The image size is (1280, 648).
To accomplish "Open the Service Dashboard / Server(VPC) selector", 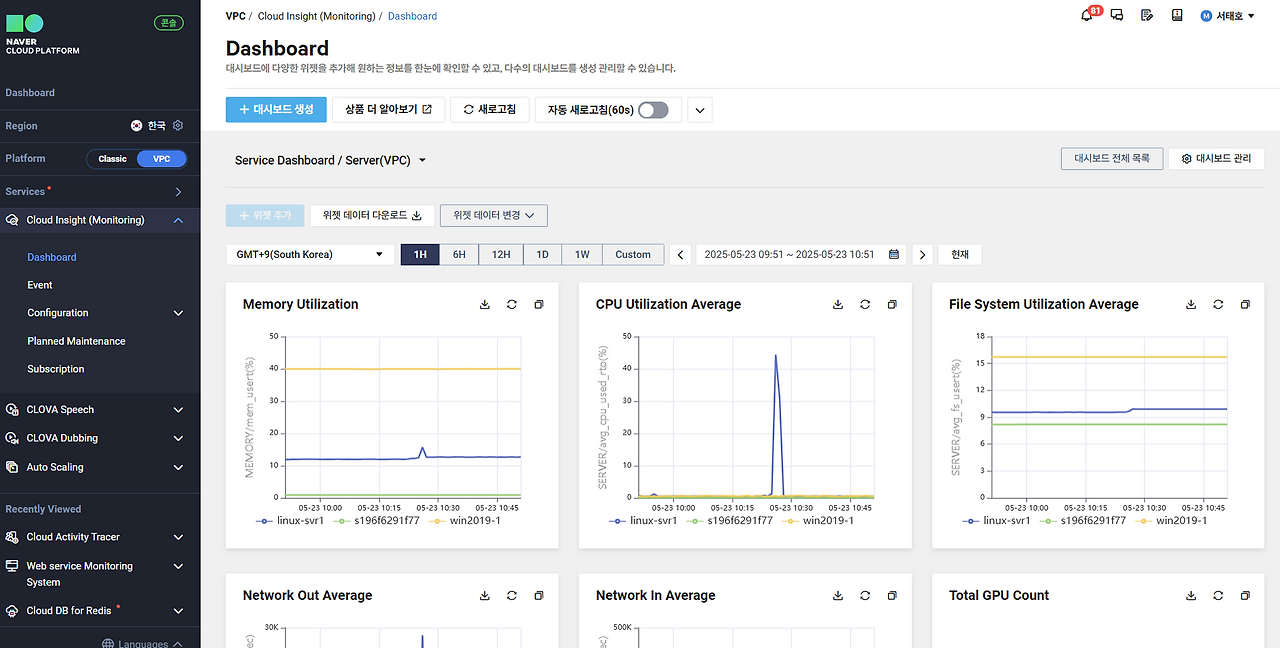I will [x=331, y=160].
